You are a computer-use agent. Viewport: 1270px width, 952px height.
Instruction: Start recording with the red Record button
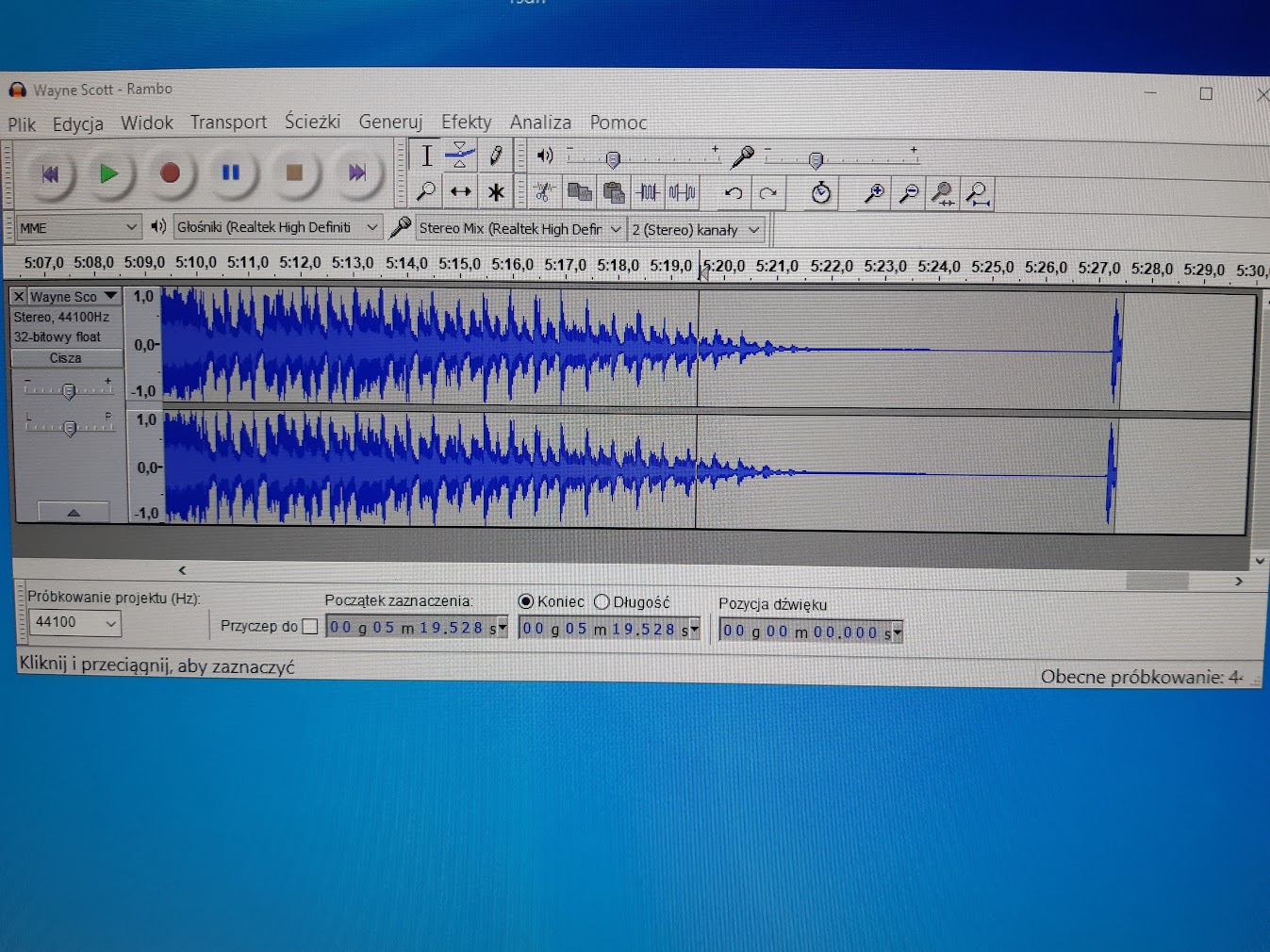pos(170,172)
